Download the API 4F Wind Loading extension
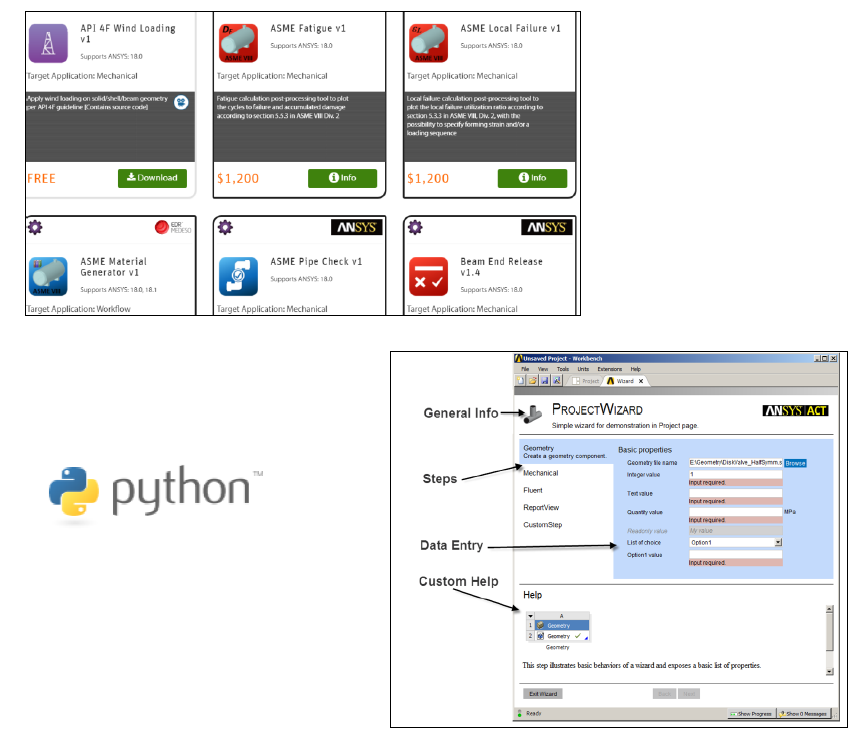Screen dimensions: 862x737 [x=152, y=178]
